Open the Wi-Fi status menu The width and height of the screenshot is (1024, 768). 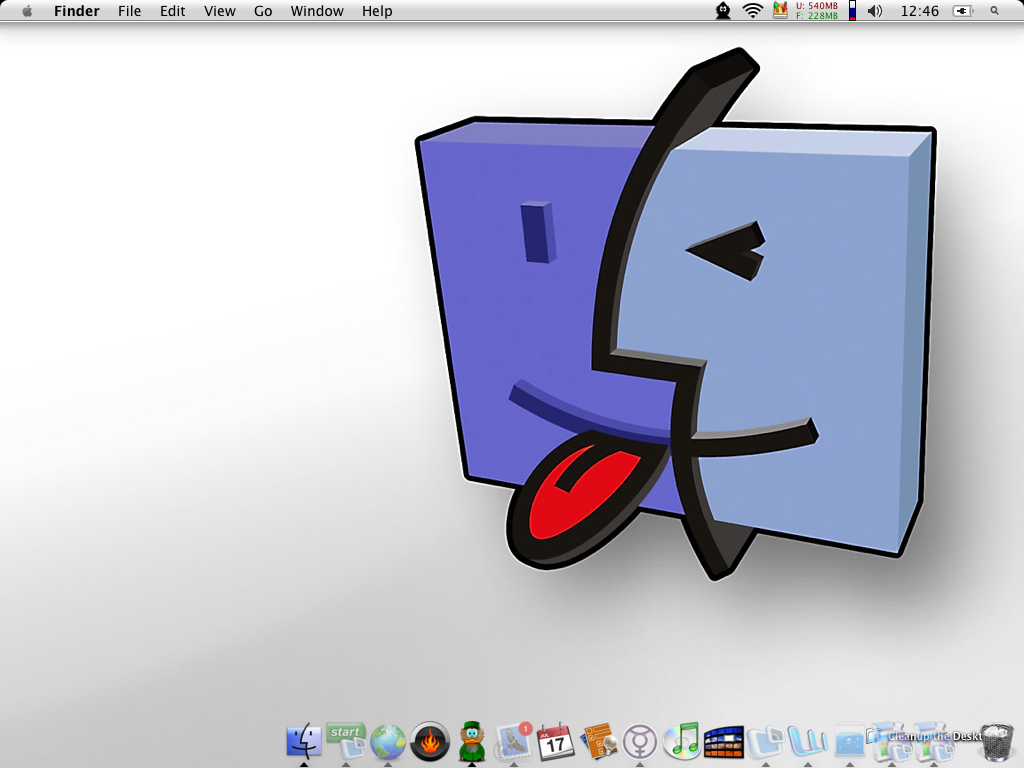click(x=752, y=10)
